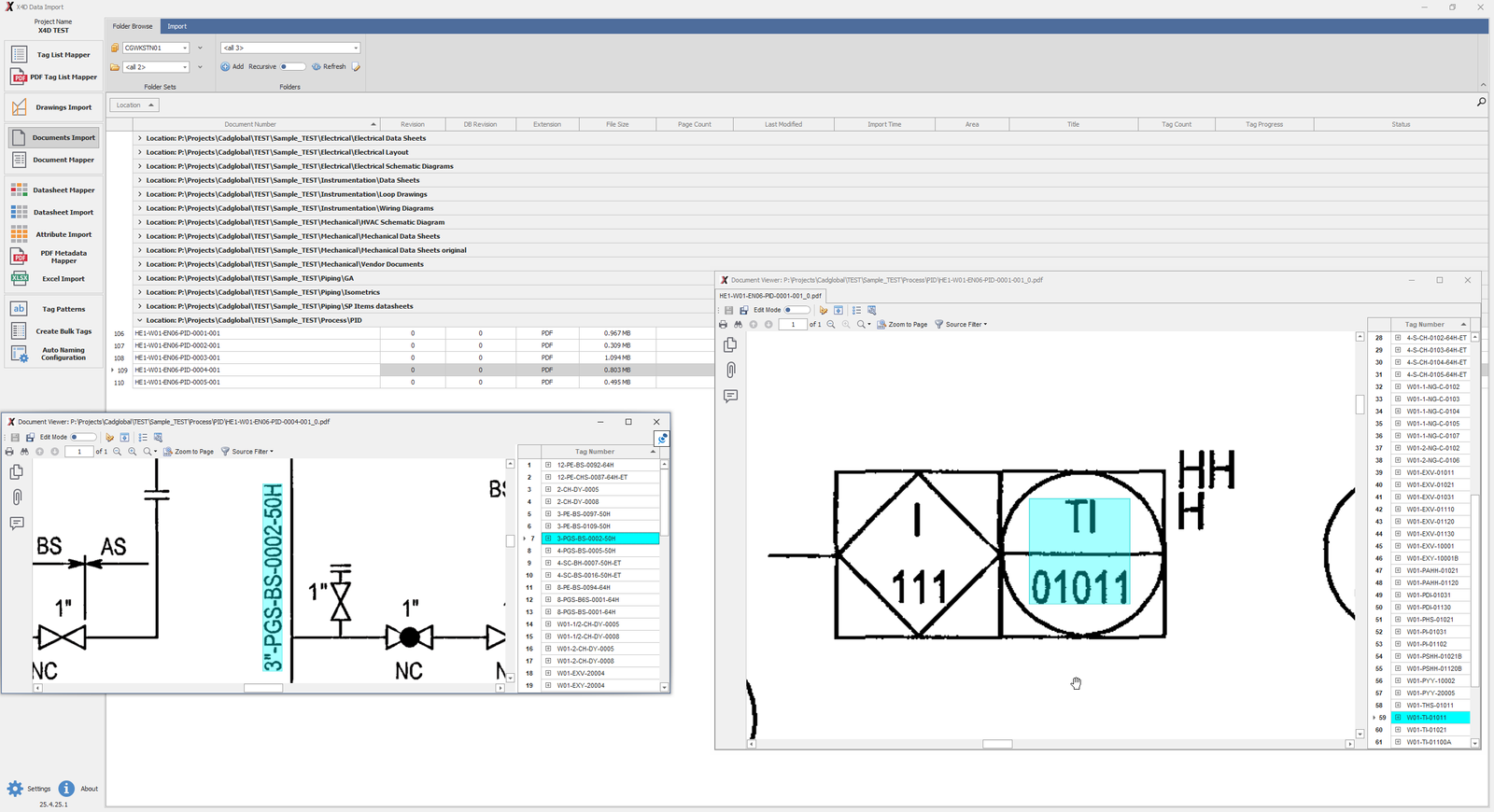Open comments panel in PID-0001 viewer
This screenshot has width=1494, height=812.
[x=730, y=397]
